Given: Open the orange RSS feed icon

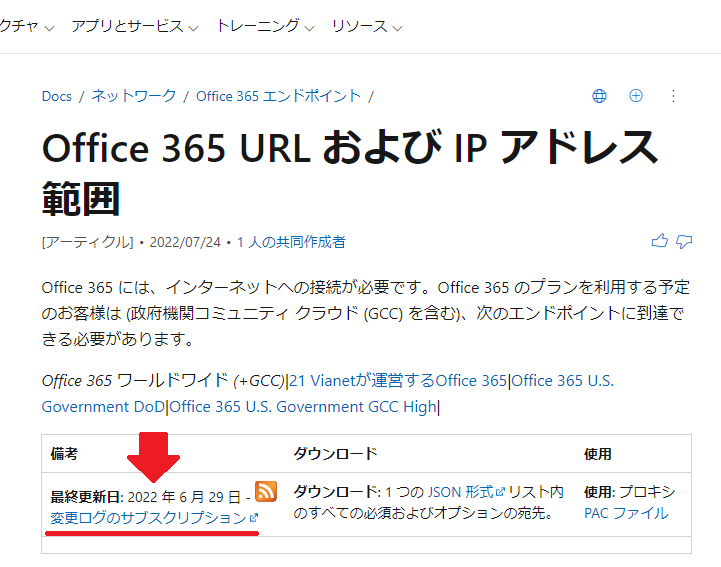Looking at the screenshot, I should (x=266, y=491).
